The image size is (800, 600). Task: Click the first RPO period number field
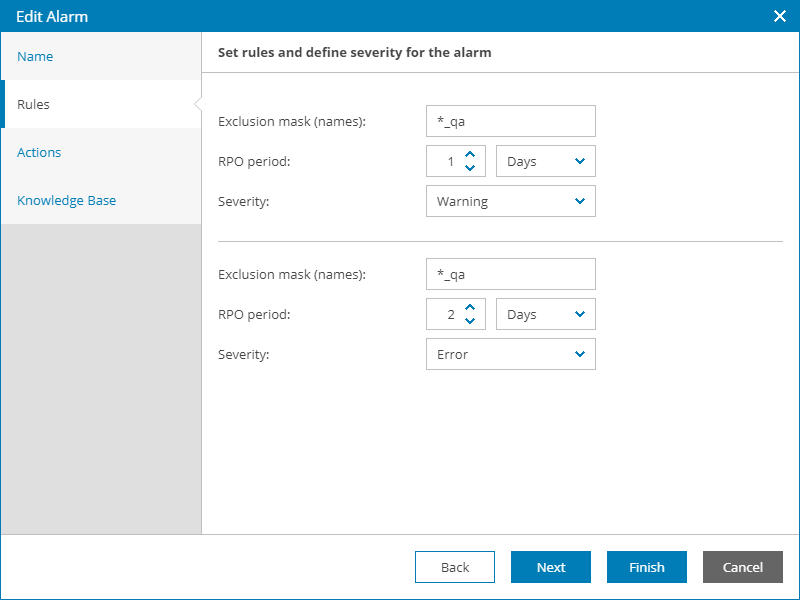pyautogui.click(x=444, y=161)
